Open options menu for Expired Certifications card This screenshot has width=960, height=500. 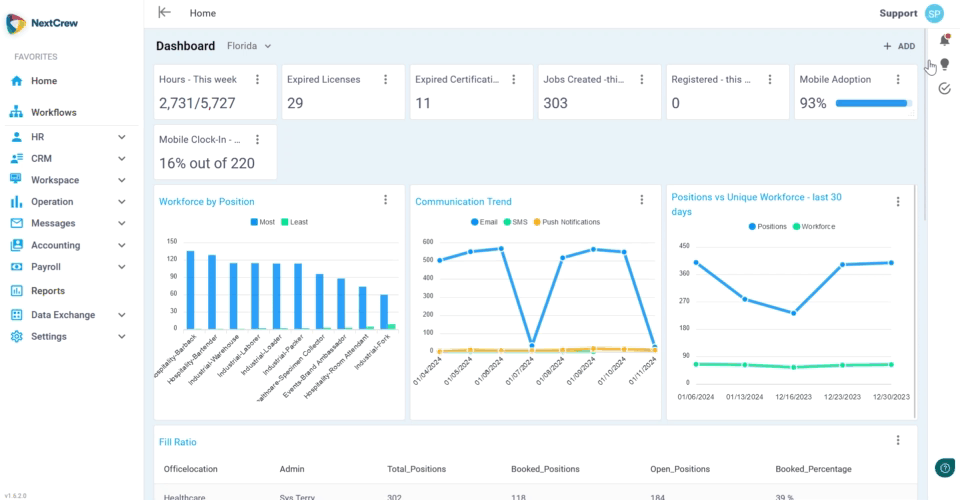514,80
